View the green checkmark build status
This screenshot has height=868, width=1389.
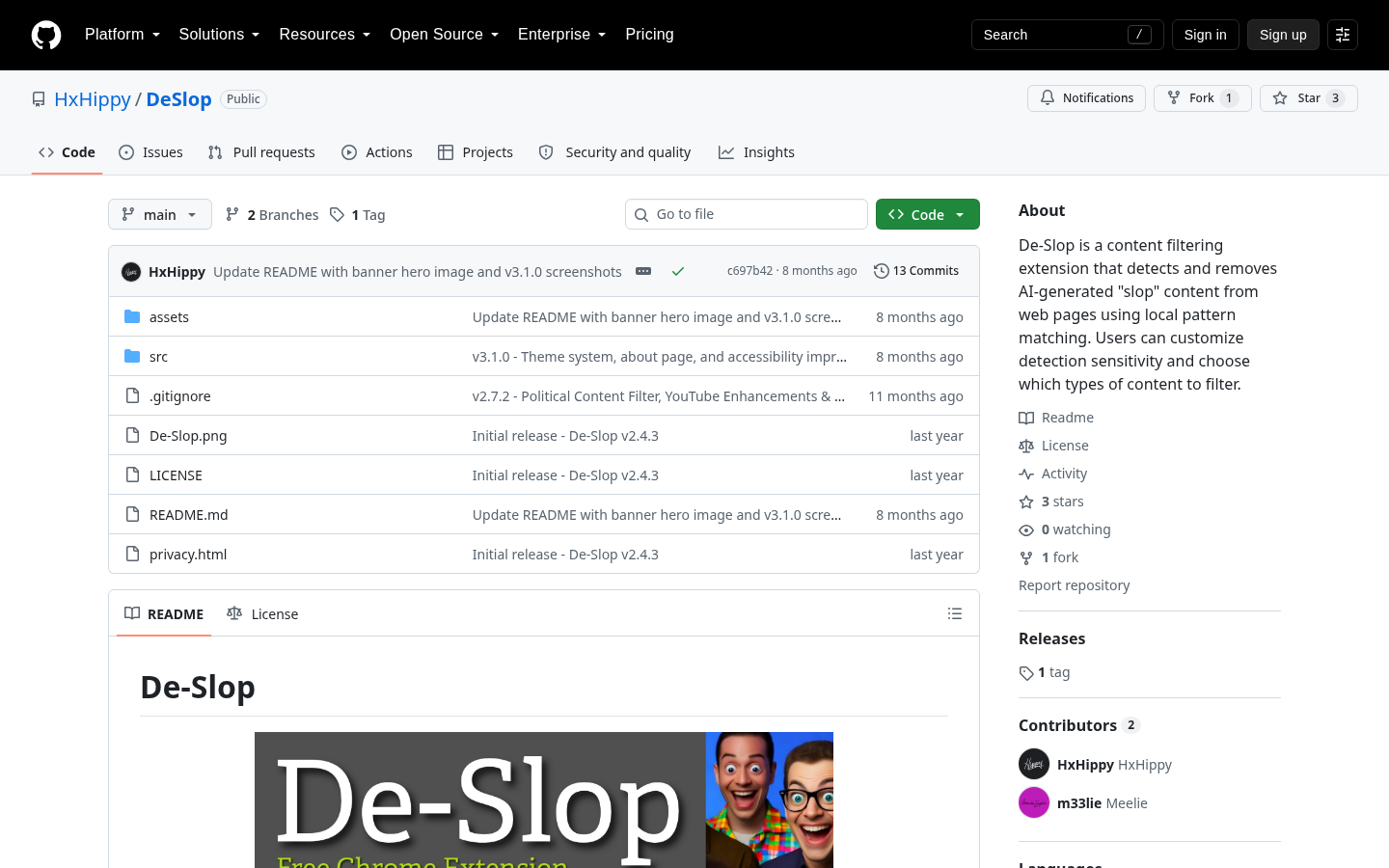[x=678, y=271]
